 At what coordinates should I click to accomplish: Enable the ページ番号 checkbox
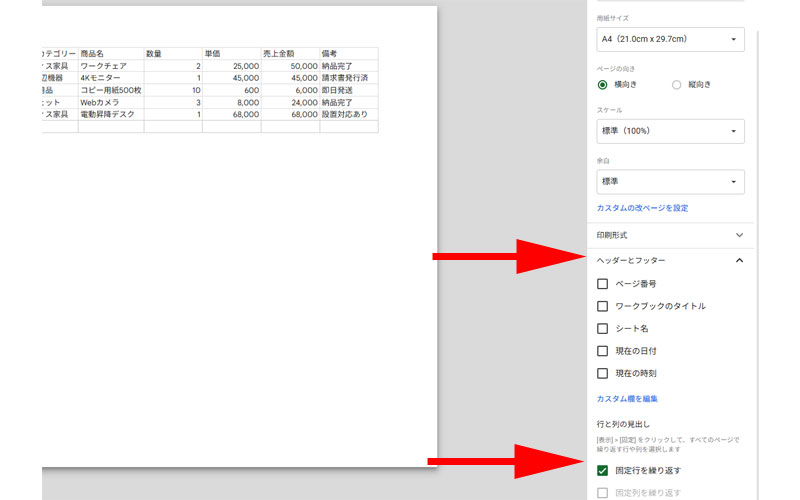pos(603,284)
